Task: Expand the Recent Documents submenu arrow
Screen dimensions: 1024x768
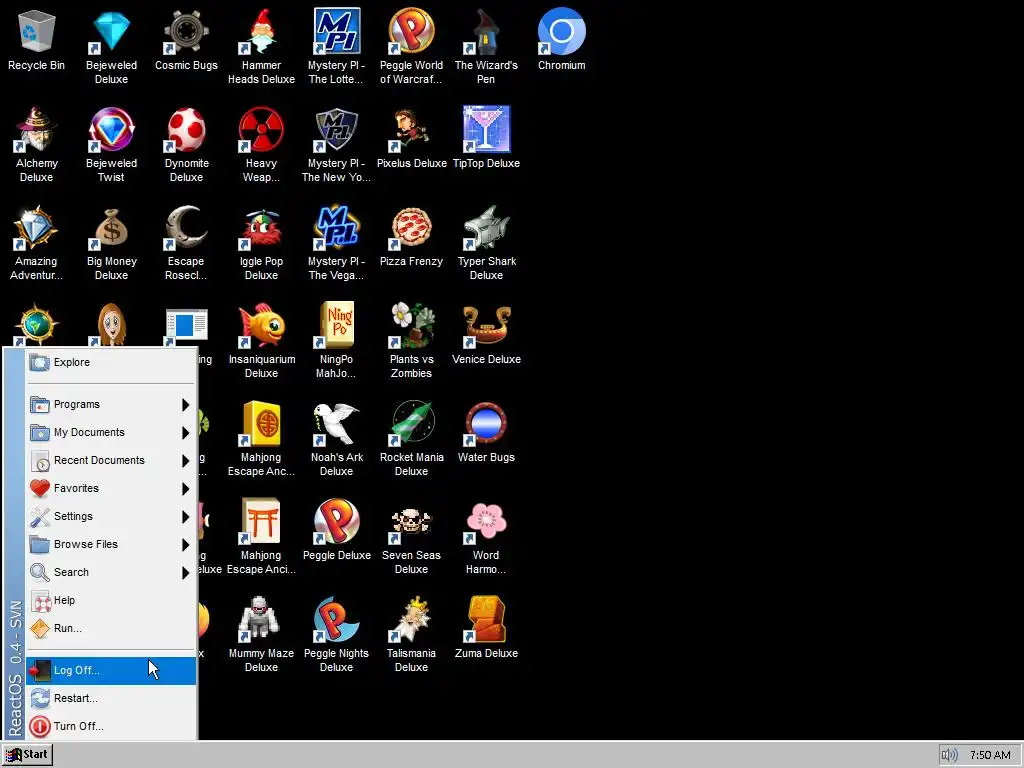Action: pos(185,461)
